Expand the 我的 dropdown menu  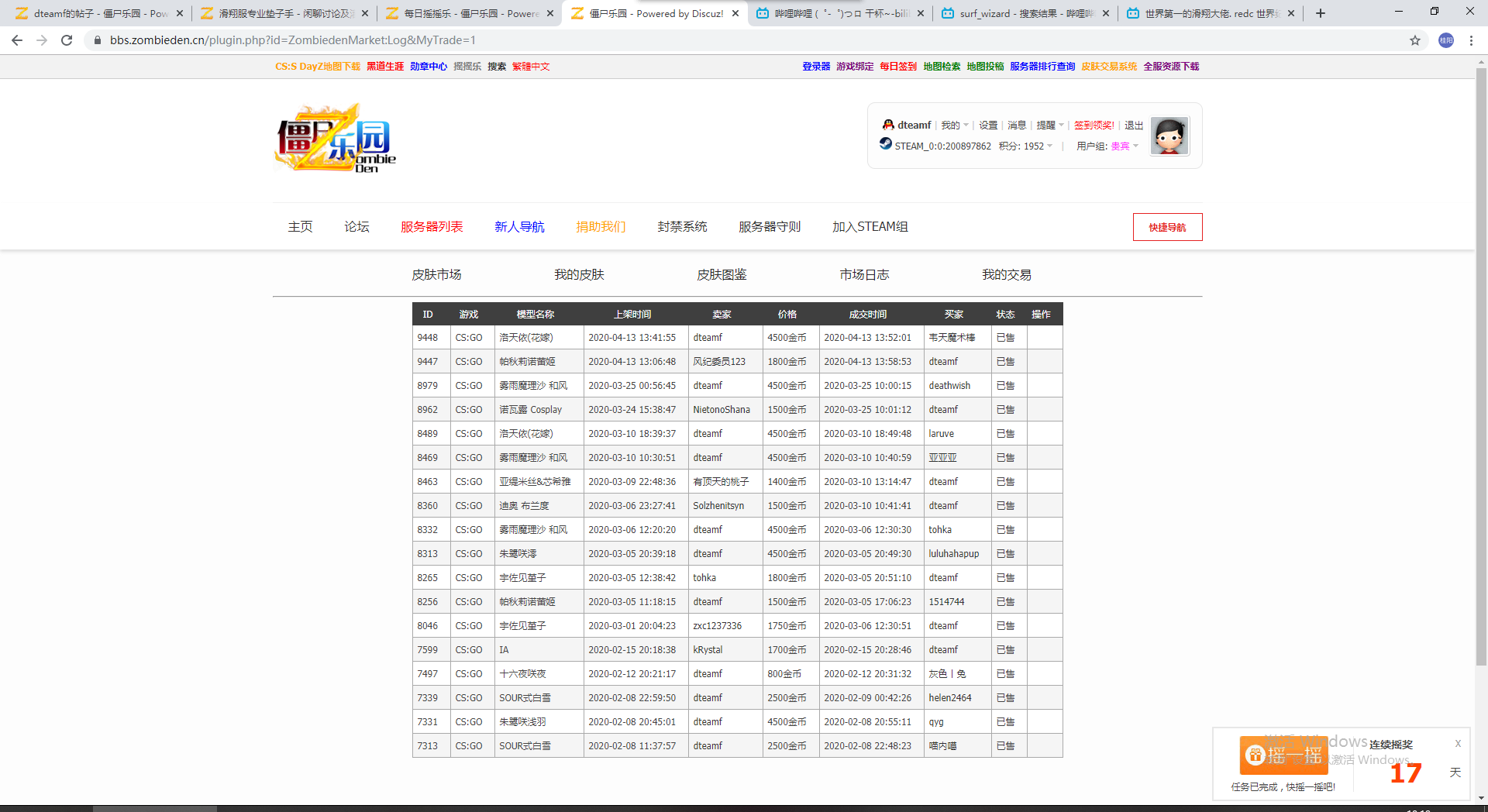[954, 126]
